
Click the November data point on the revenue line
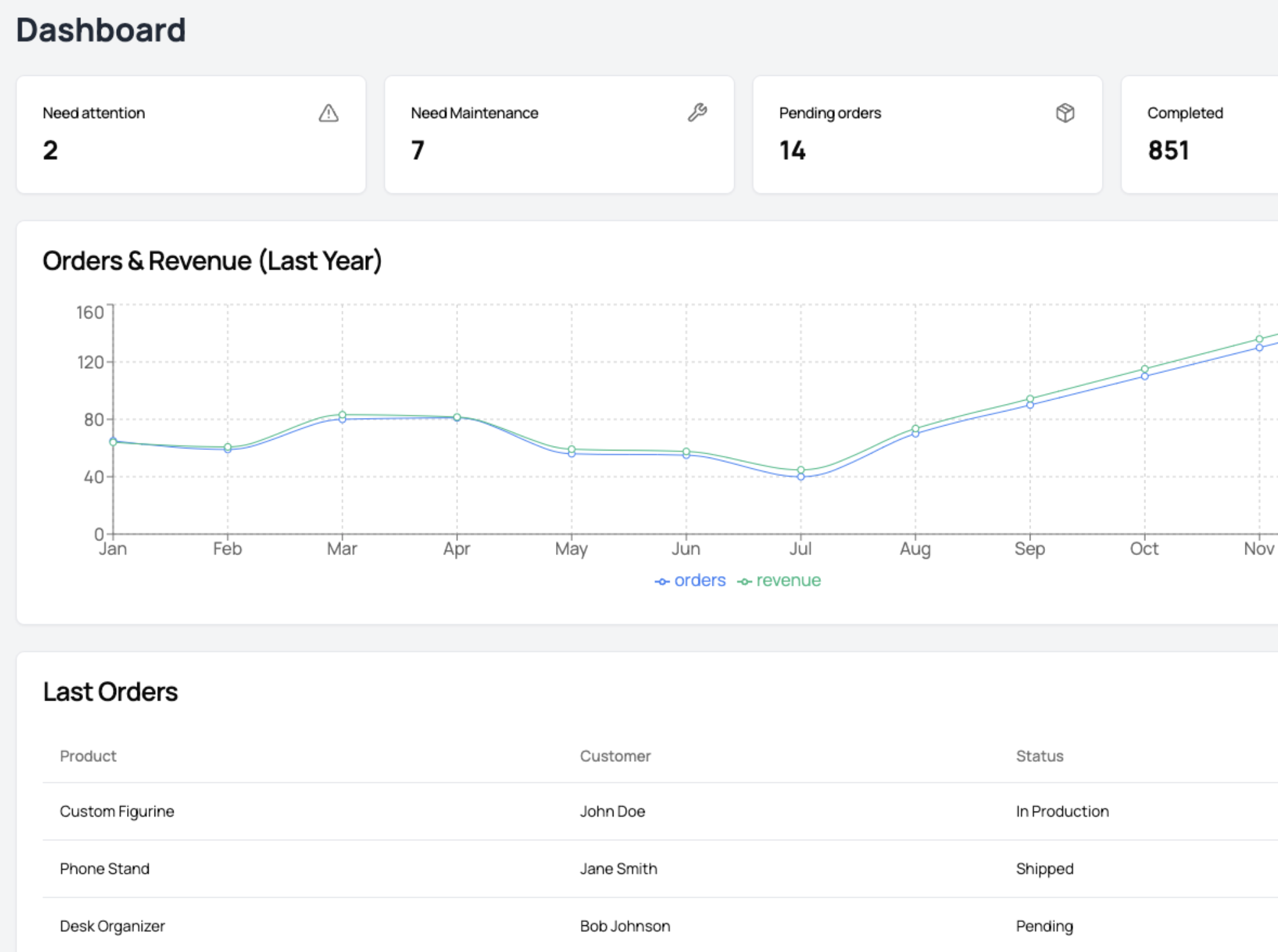pos(1259,340)
